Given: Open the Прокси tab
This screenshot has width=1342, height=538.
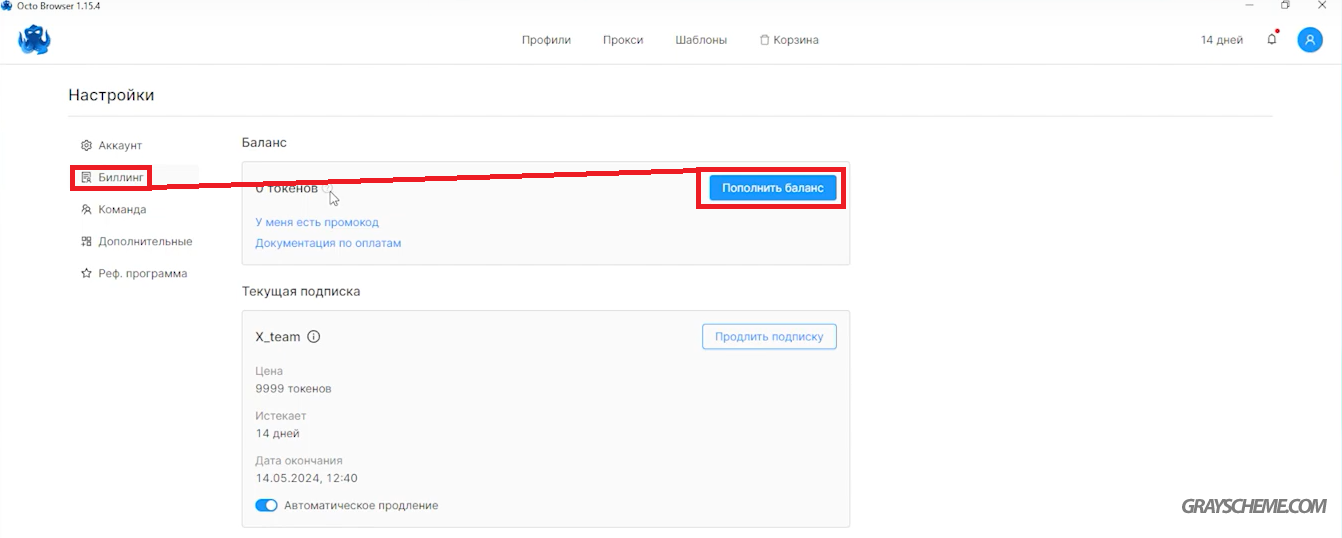Looking at the screenshot, I should coord(623,40).
